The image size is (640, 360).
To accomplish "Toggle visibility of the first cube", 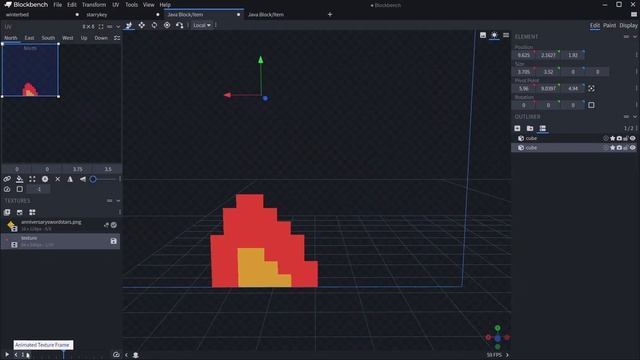I will click(x=633, y=138).
